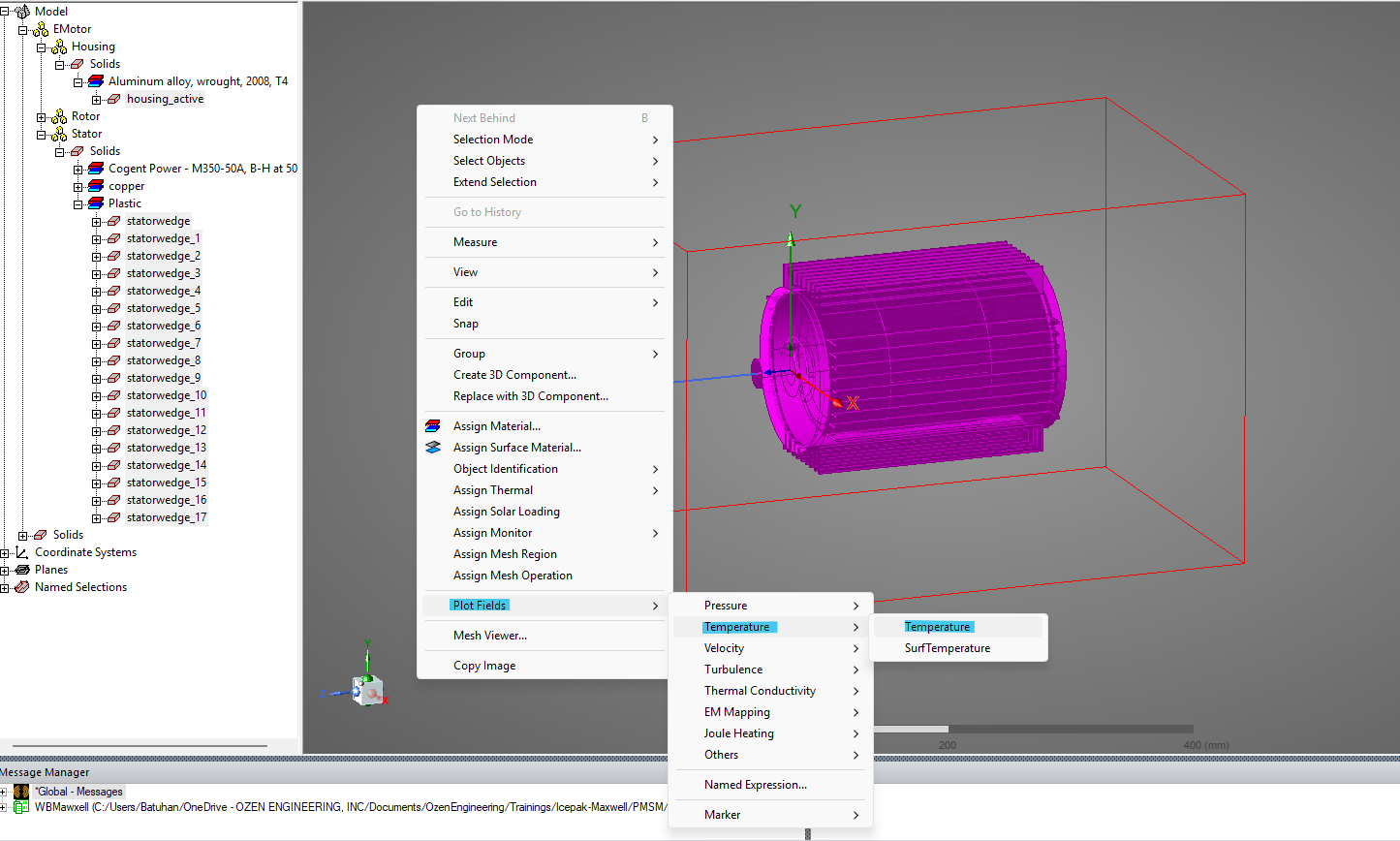This screenshot has width=1400, height=841.
Task: Click the Stator group icon
Action: point(59,134)
